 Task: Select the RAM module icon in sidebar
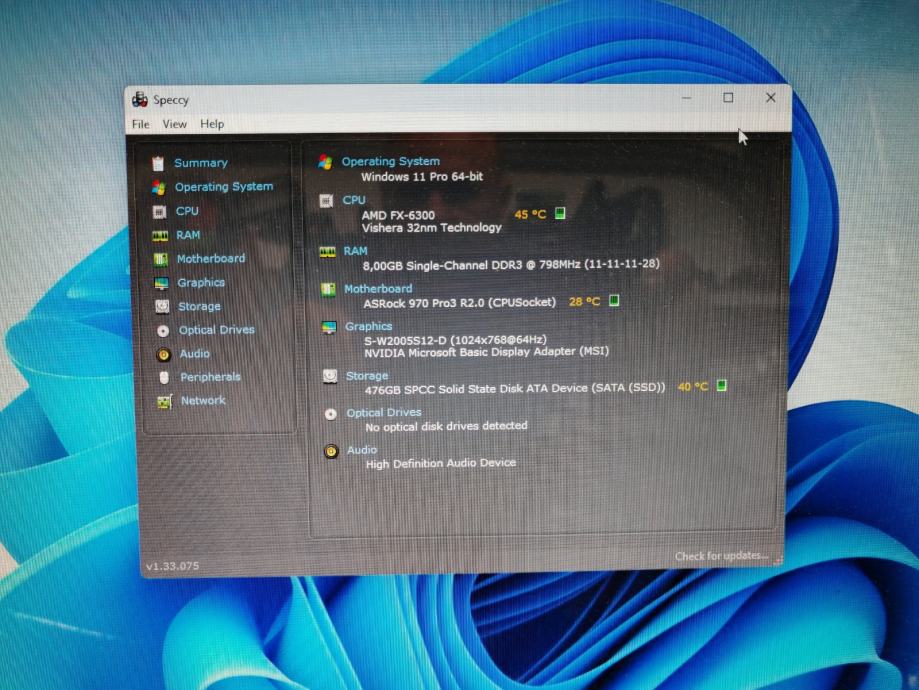click(160, 236)
